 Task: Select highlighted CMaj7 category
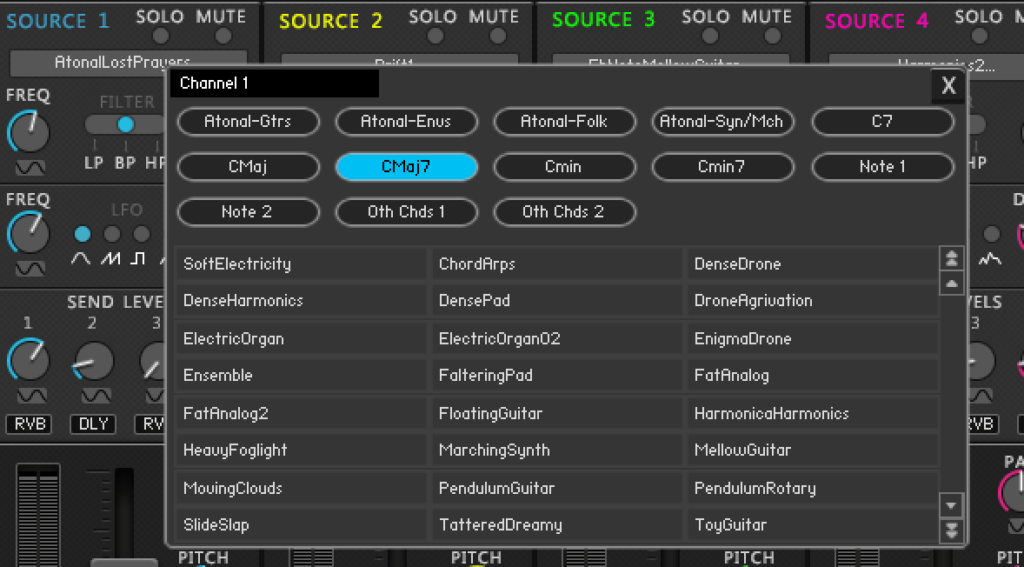tap(406, 167)
